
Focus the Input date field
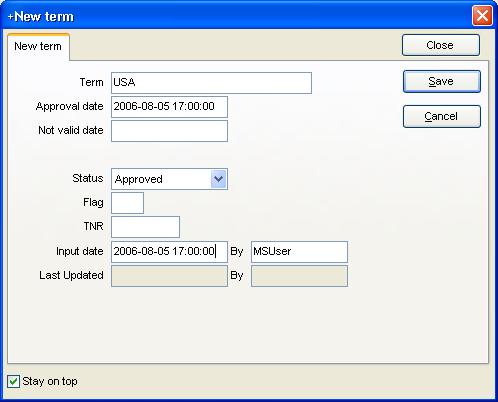pyautogui.click(x=169, y=252)
